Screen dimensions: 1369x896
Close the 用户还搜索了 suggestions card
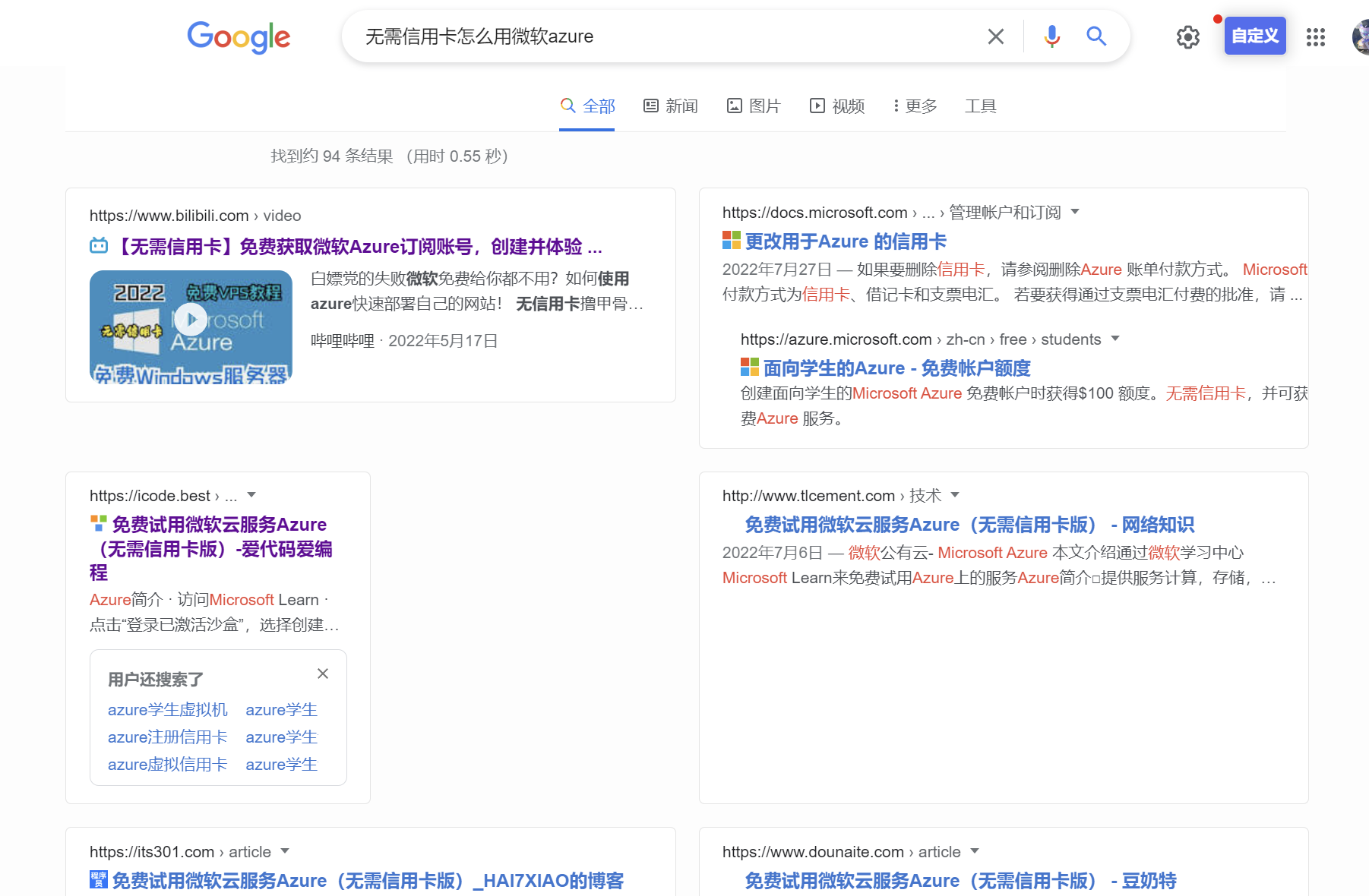pyautogui.click(x=323, y=674)
